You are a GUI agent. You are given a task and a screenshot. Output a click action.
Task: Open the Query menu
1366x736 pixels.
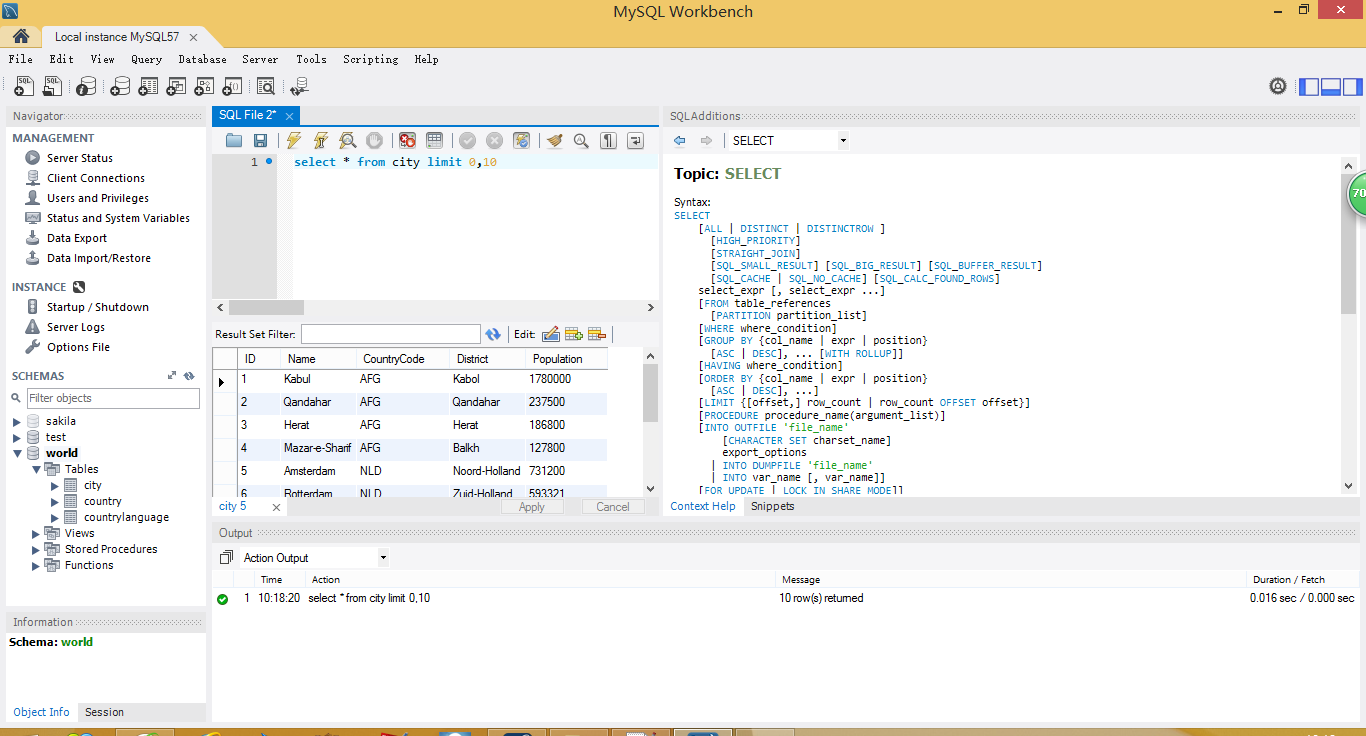coord(146,59)
